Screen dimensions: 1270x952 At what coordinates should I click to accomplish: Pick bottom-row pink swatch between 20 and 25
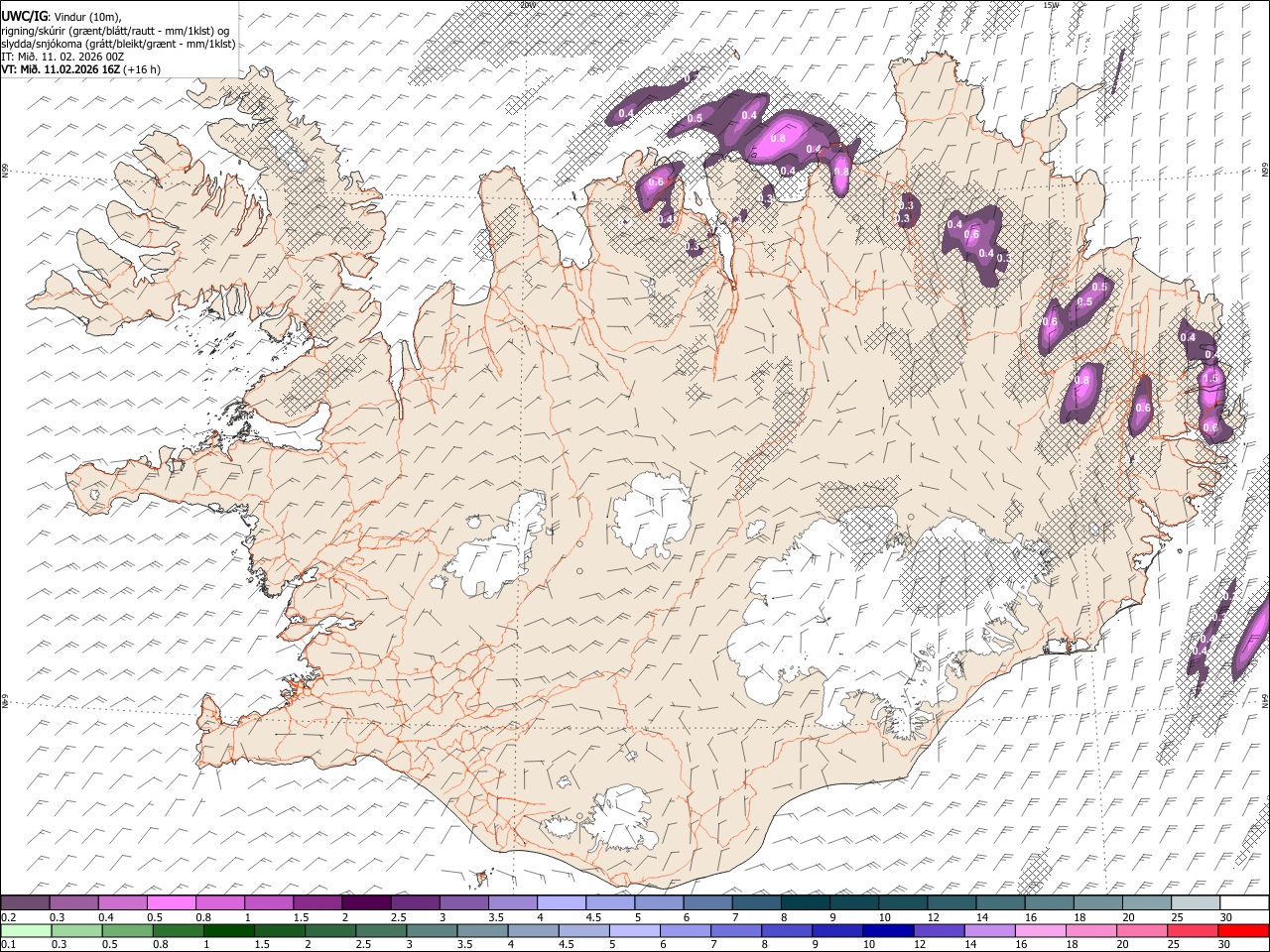point(1143,930)
